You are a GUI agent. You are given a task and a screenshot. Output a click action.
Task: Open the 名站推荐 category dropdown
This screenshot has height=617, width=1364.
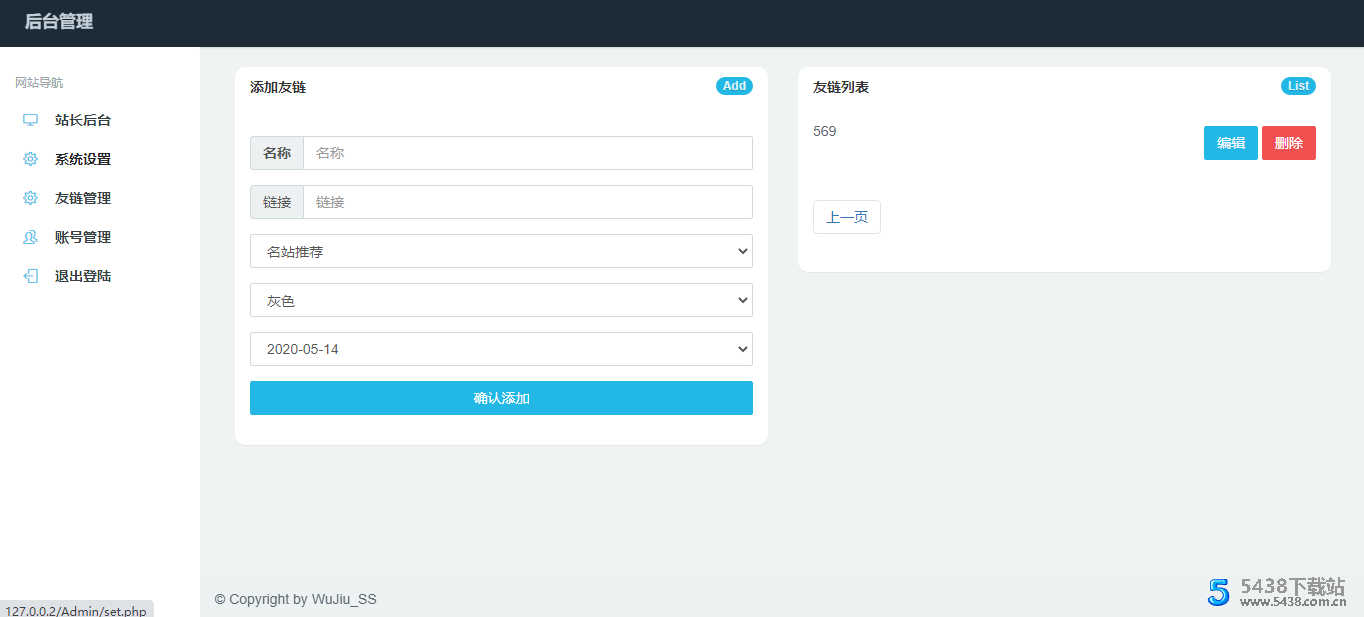pyautogui.click(x=501, y=251)
